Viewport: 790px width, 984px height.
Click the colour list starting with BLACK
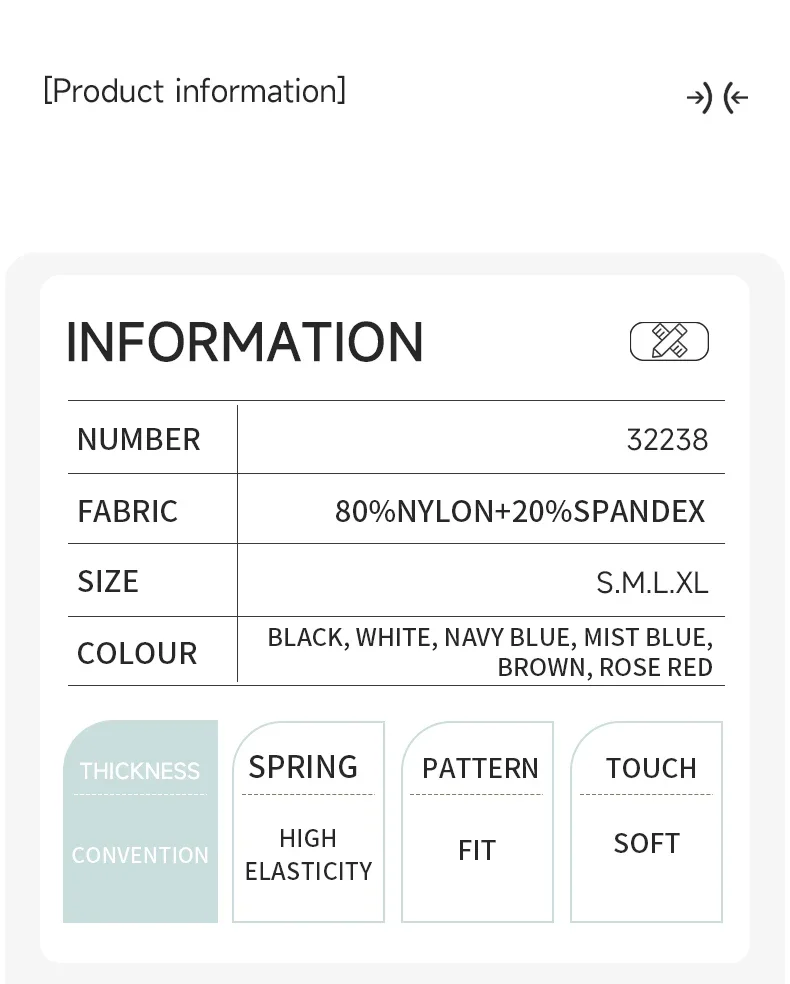(x=490, y=652)
